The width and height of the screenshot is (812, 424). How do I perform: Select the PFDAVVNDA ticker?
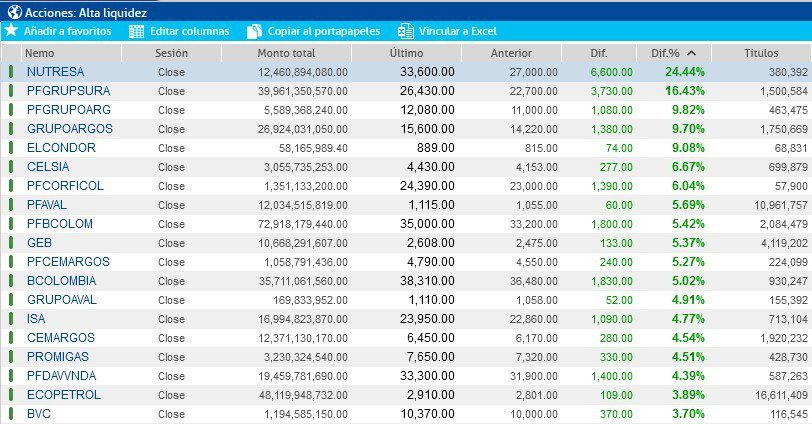(x=62, y=375)
